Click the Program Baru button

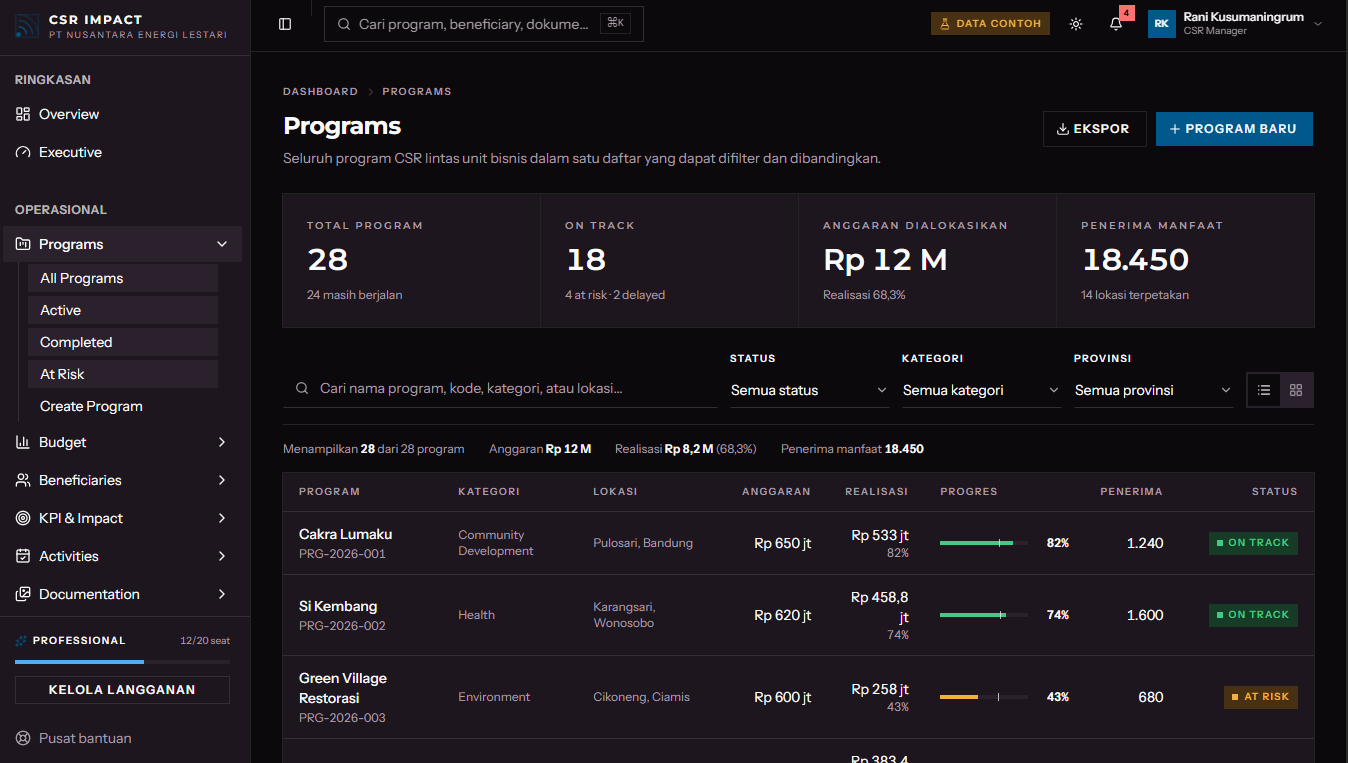point(1234,129)
